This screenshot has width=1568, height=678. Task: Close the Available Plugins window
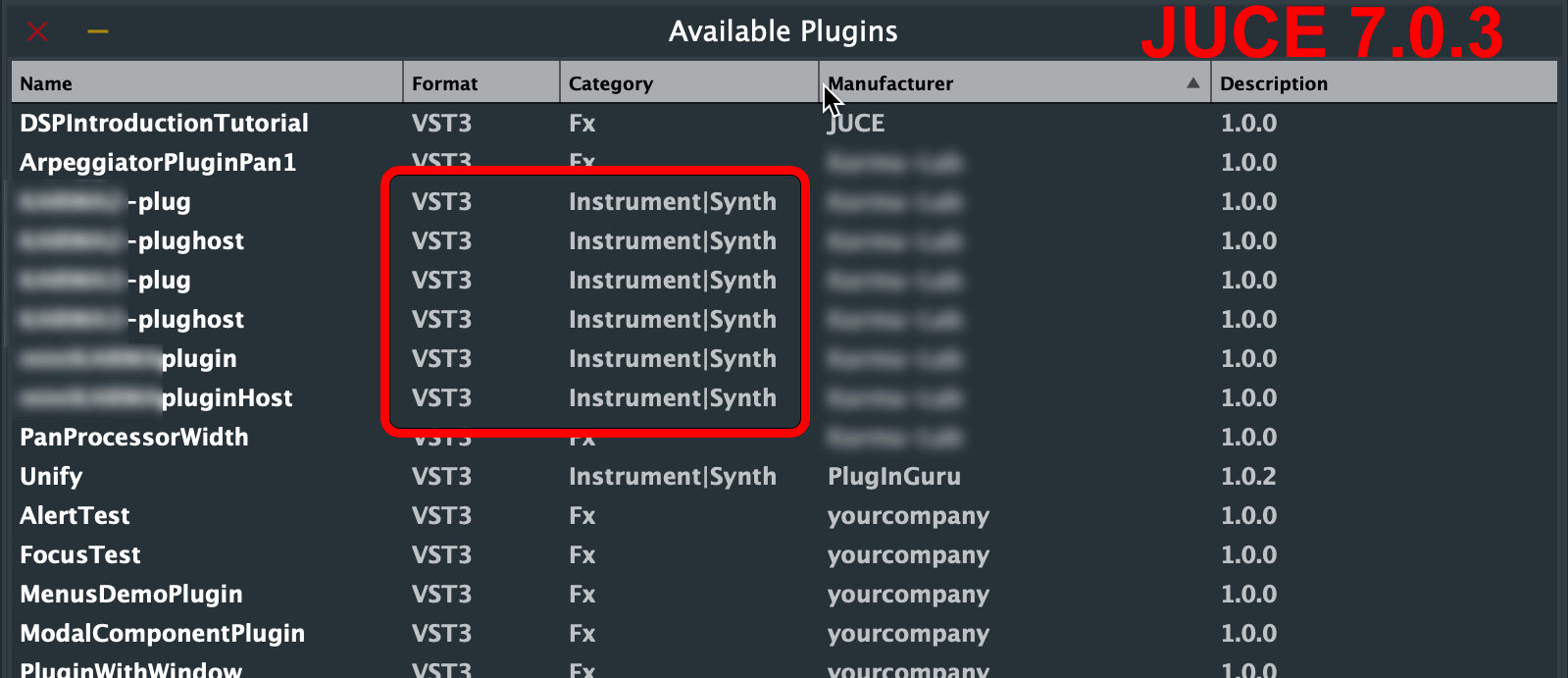(x=37, y=31)
